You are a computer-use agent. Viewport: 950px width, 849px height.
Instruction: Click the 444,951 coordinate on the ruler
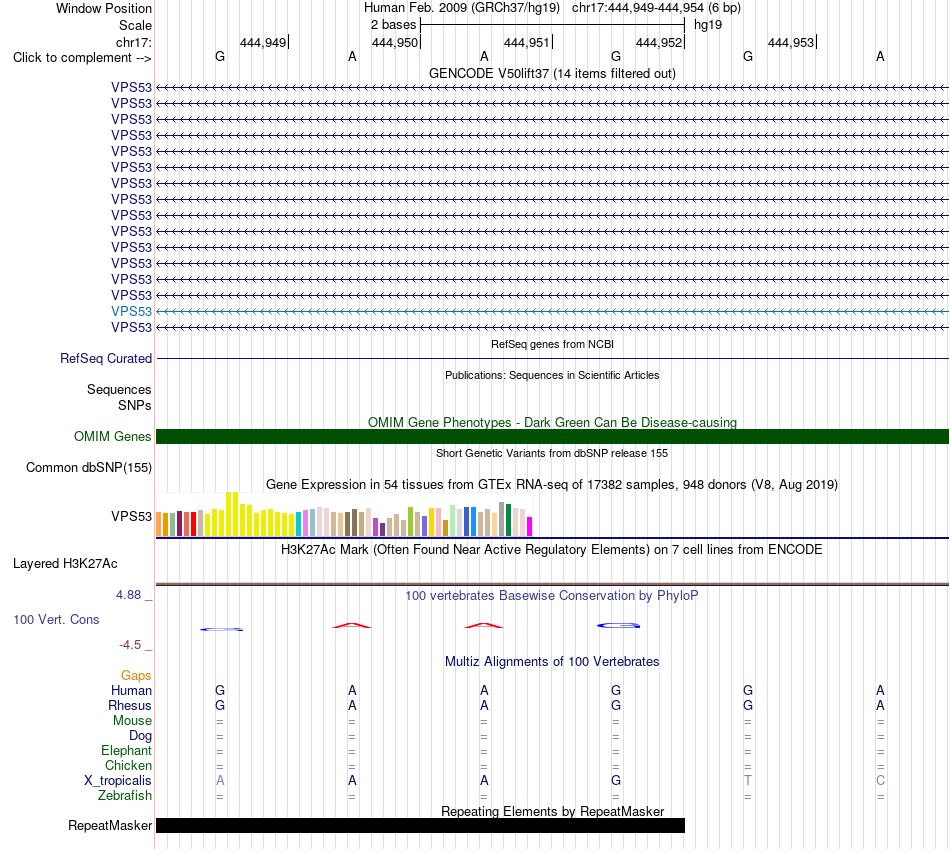point(526,42)
